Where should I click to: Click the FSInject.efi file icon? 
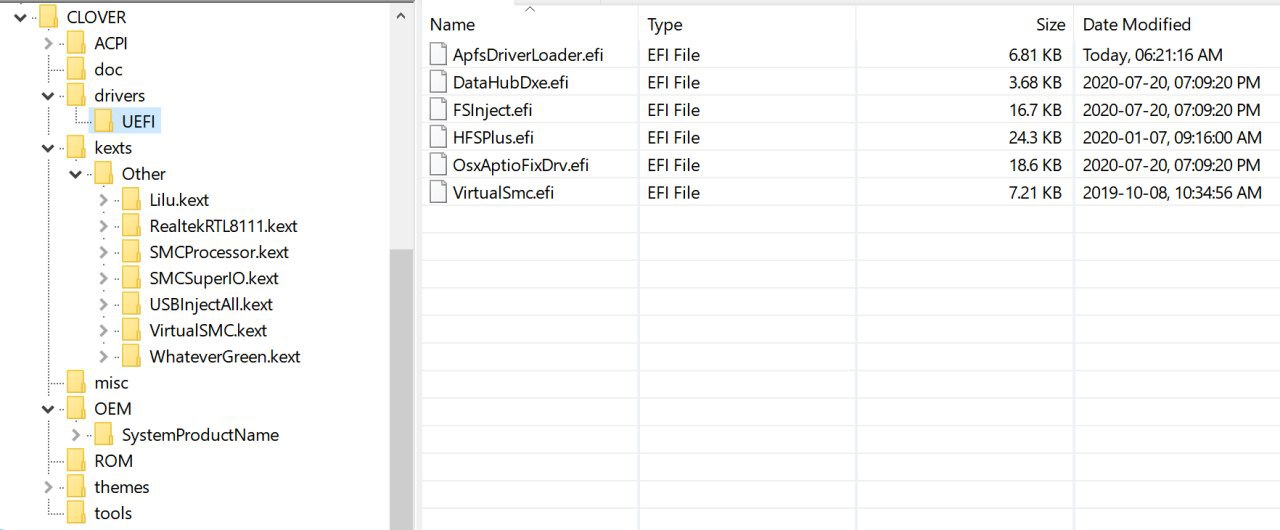[438, 110]
